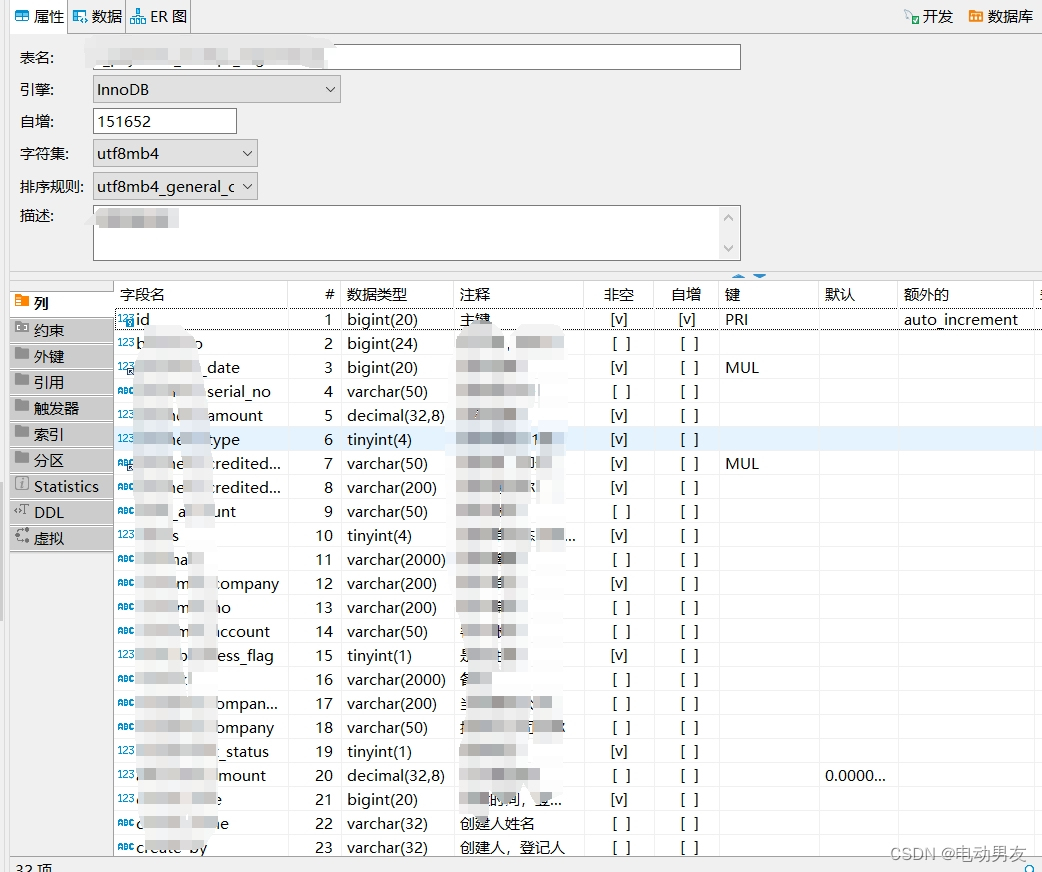
Task: Click the 额外的 column header
Action: coord(965,294)
